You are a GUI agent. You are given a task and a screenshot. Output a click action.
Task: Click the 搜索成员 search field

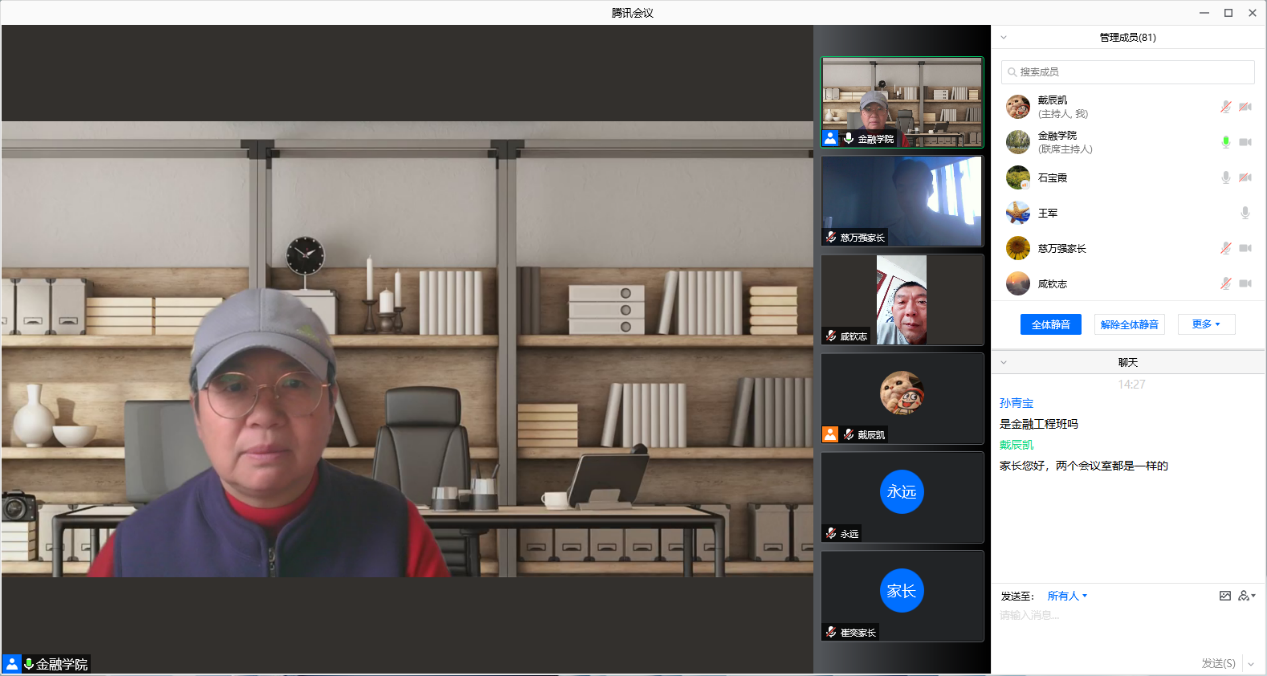pyautogui.click(x=1128, y=72)
